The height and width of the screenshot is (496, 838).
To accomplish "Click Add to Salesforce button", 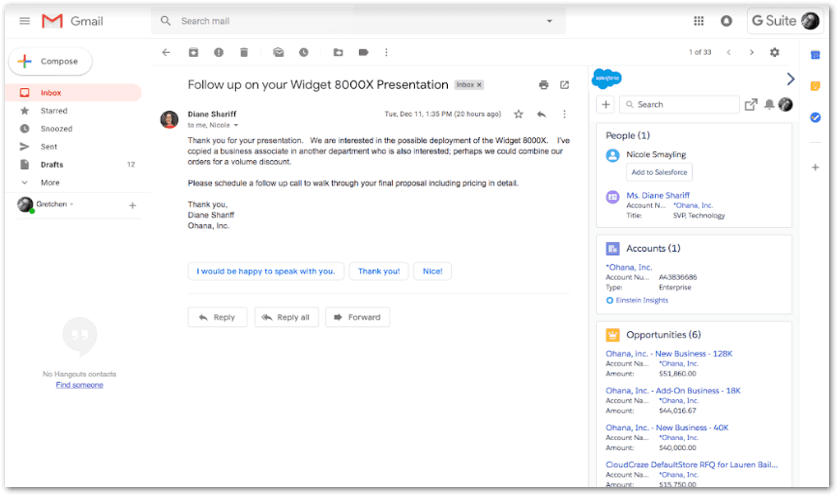I will 659,172.
